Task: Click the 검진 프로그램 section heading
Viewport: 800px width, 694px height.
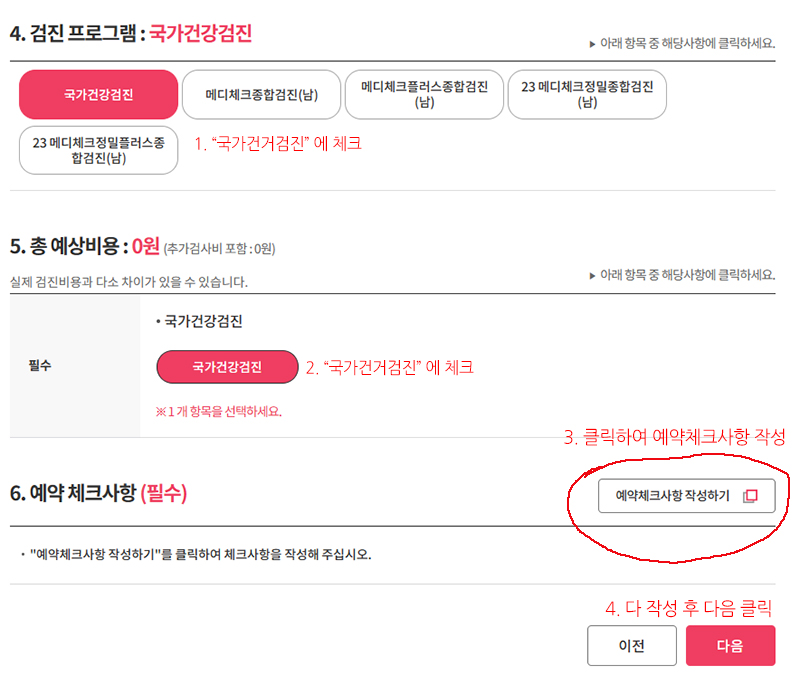Action: click(x=85, y=30)
